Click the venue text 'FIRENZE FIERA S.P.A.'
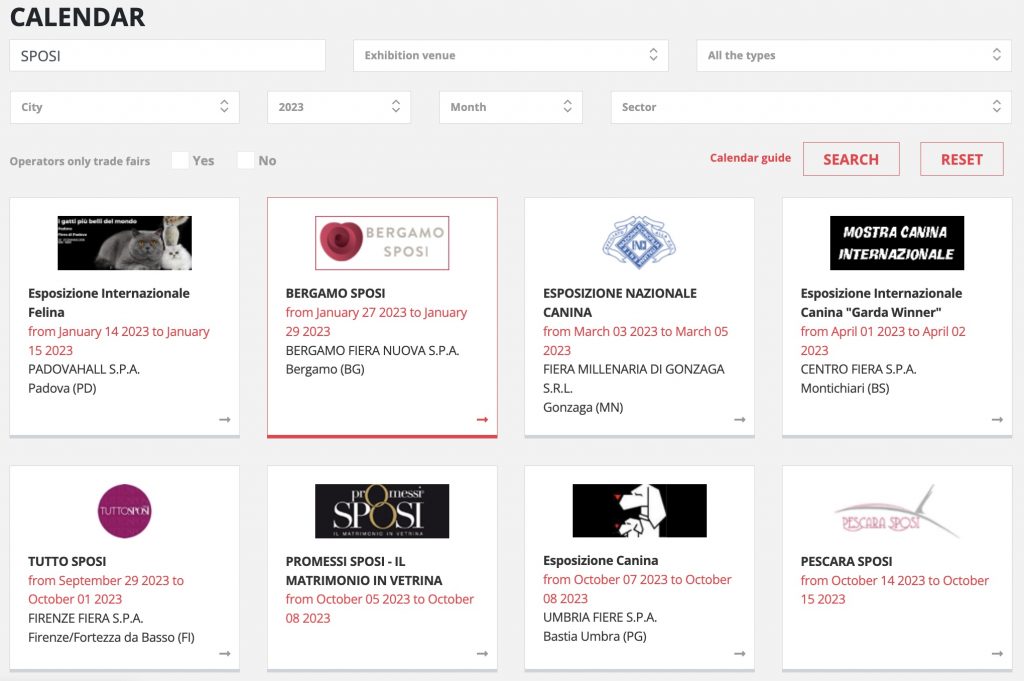 [86, 618]
